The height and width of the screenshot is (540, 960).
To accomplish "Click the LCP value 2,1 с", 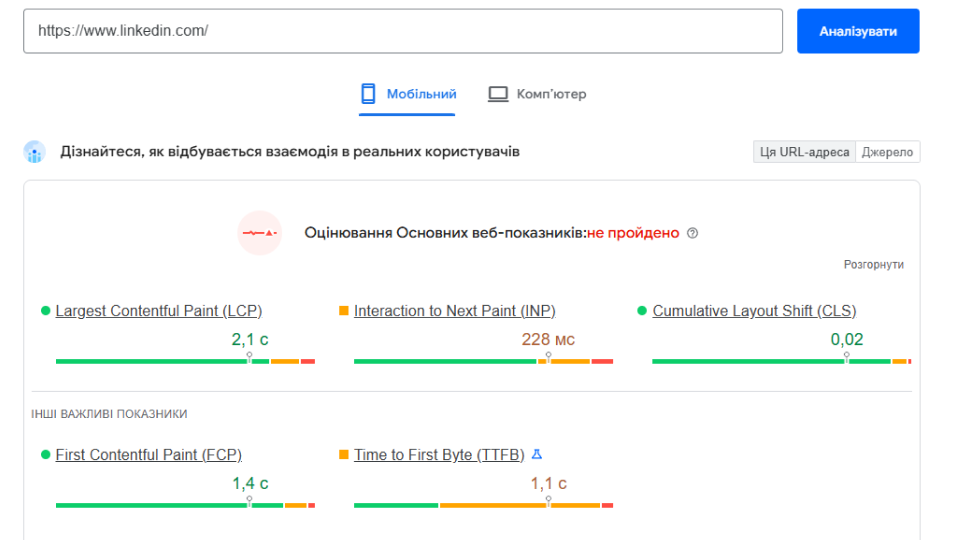I will point(250,339).
